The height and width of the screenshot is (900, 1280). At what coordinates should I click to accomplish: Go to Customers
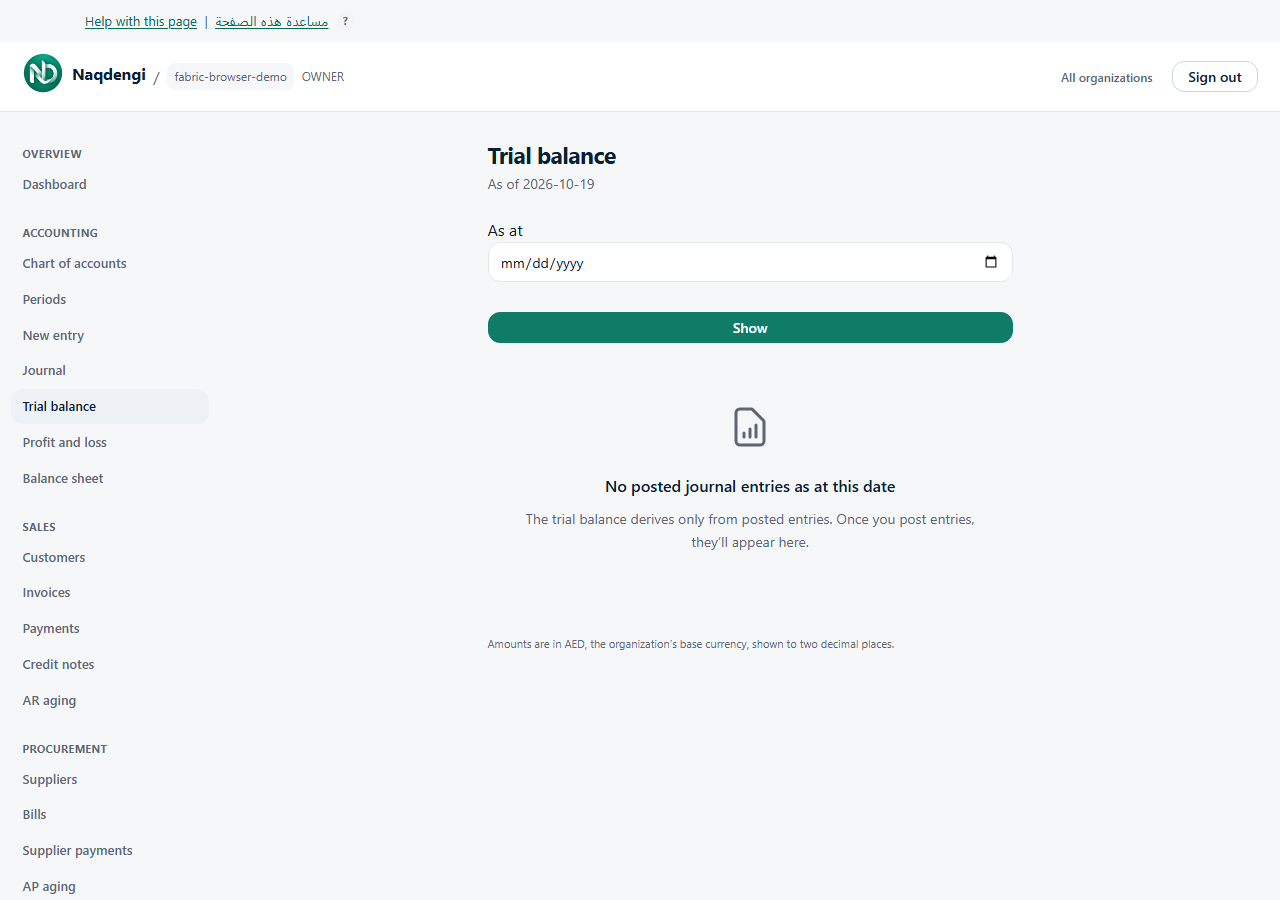coord(54,557)
